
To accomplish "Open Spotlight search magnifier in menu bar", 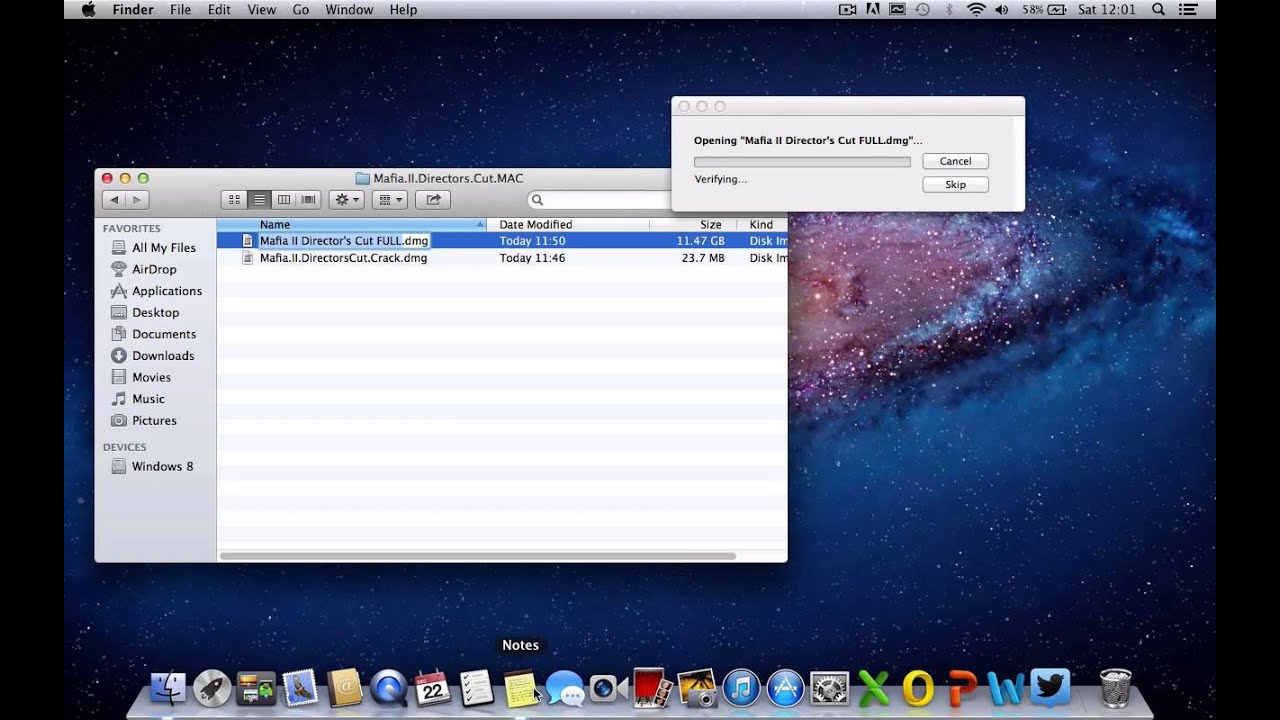I will pos(1158,9).
